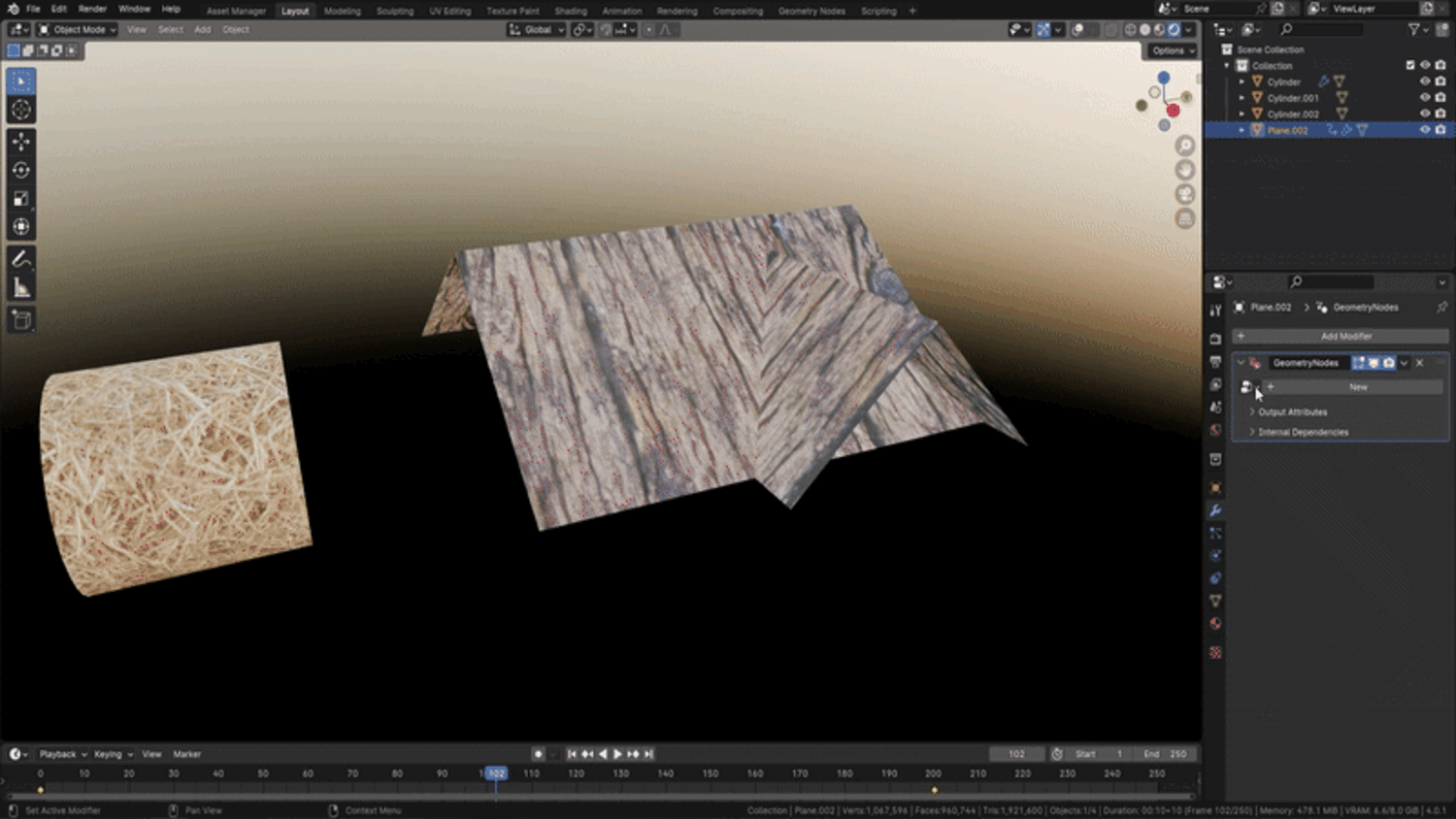This screenshot has height=819, width=1456.
Task: Open the Object Mode dropdown
Action: pos(78,30)
